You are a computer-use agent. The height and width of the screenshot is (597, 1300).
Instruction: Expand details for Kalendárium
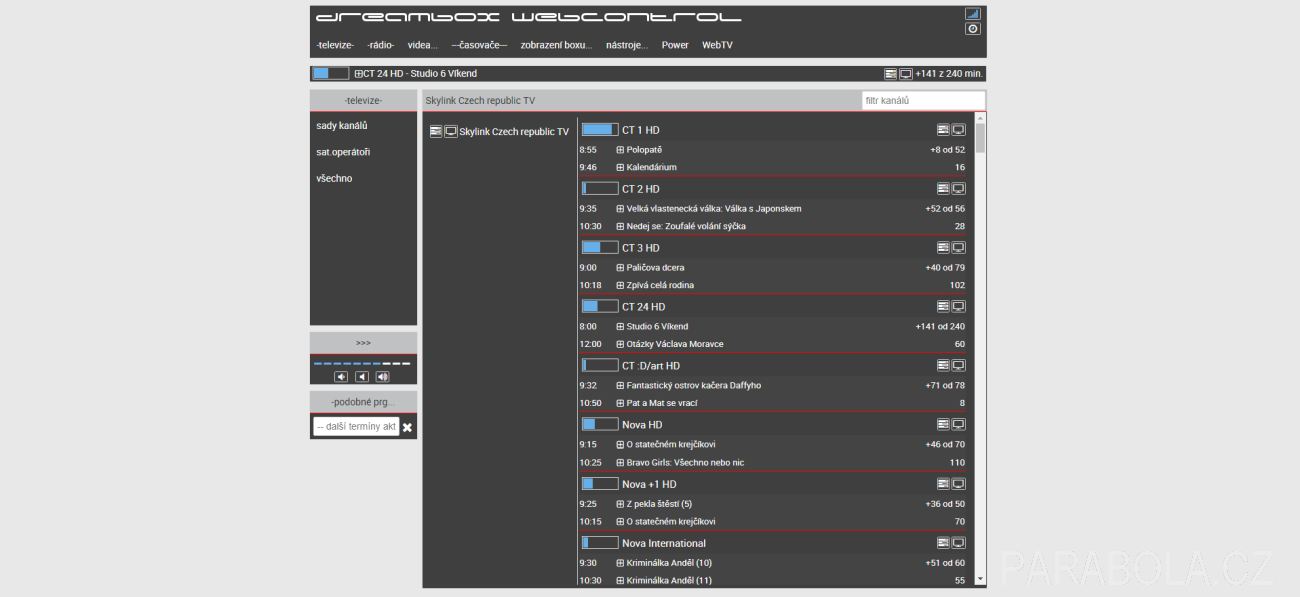620,168
